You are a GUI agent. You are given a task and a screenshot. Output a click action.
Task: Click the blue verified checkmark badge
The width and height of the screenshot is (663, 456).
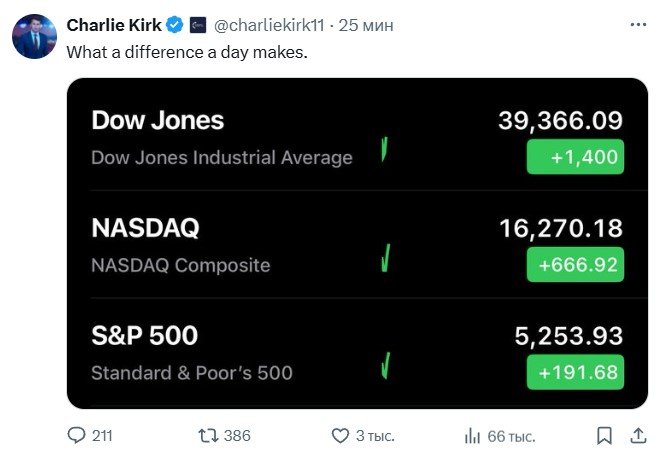[x=174, y=24]
